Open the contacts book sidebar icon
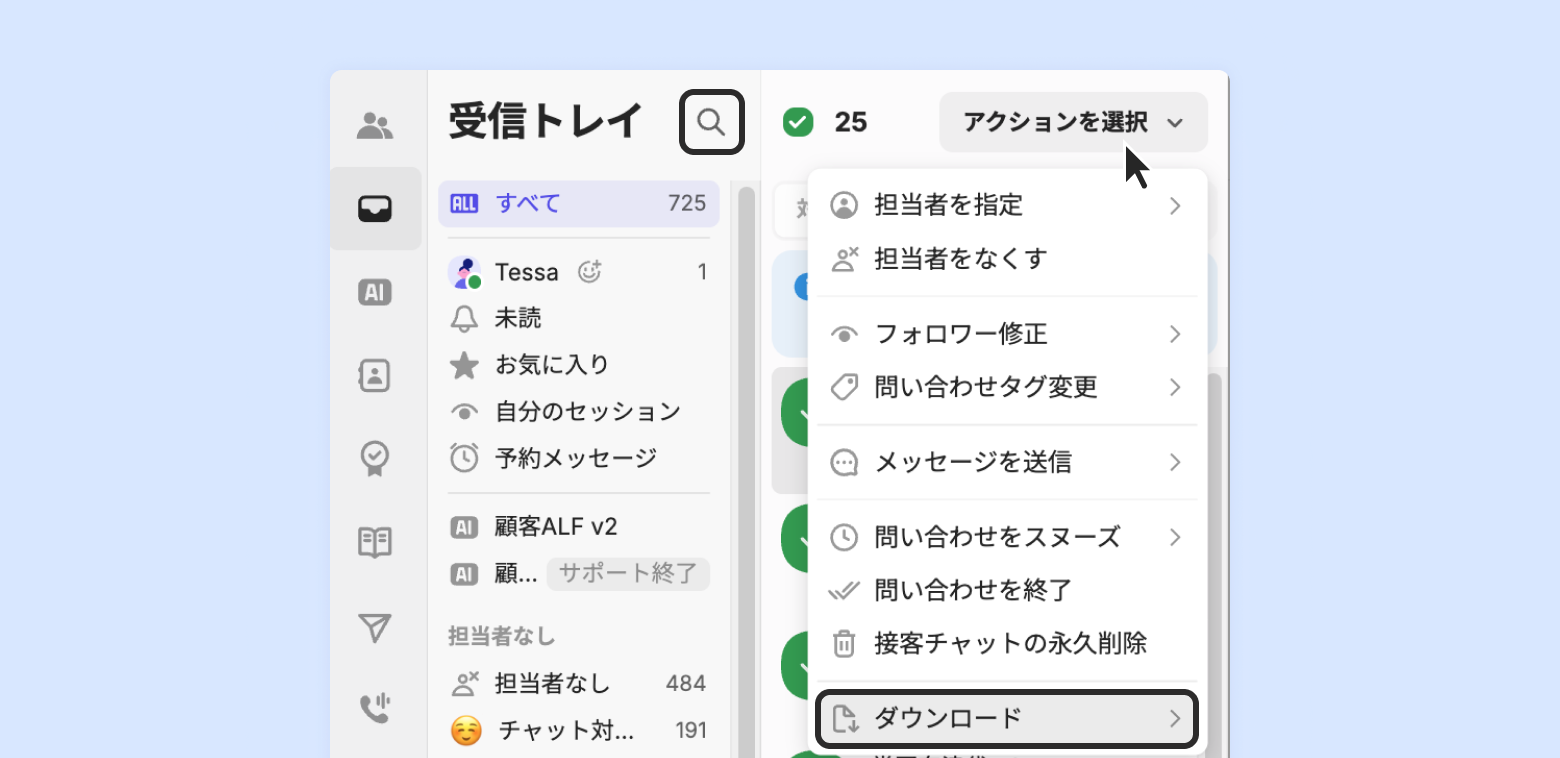The width and height of the screenshot is (1560, 758). click(x=375, y=376)
